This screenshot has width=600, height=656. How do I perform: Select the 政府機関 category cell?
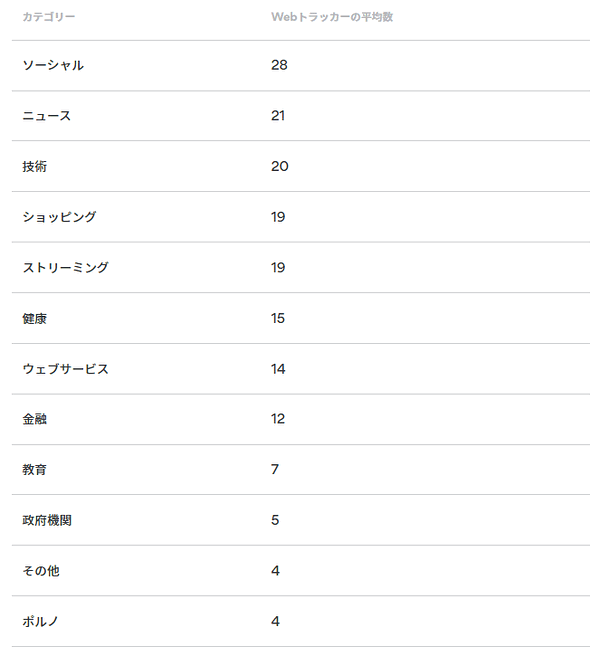[47, 520]
